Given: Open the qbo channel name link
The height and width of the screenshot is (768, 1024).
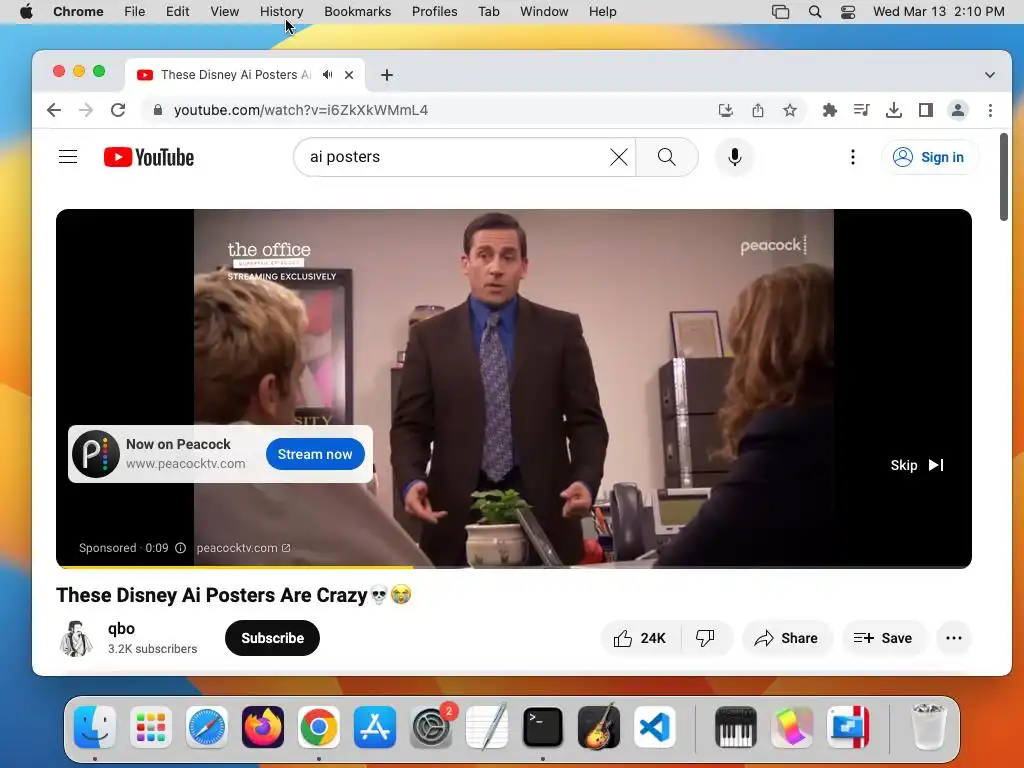Looking at the screenshot, I should (x=121, y=629).
